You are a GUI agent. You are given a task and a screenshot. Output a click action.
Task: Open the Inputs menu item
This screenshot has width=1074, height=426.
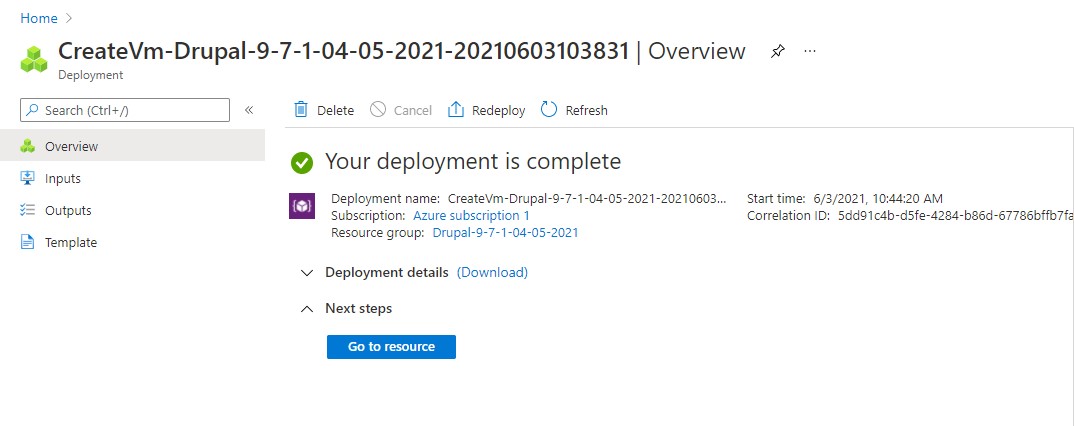62,178
